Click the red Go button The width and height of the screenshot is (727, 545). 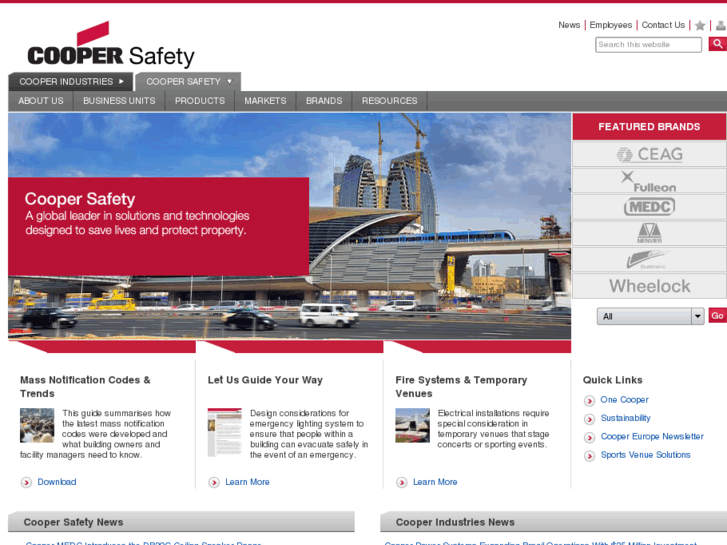pyautogui.click(x=717, y=316)
